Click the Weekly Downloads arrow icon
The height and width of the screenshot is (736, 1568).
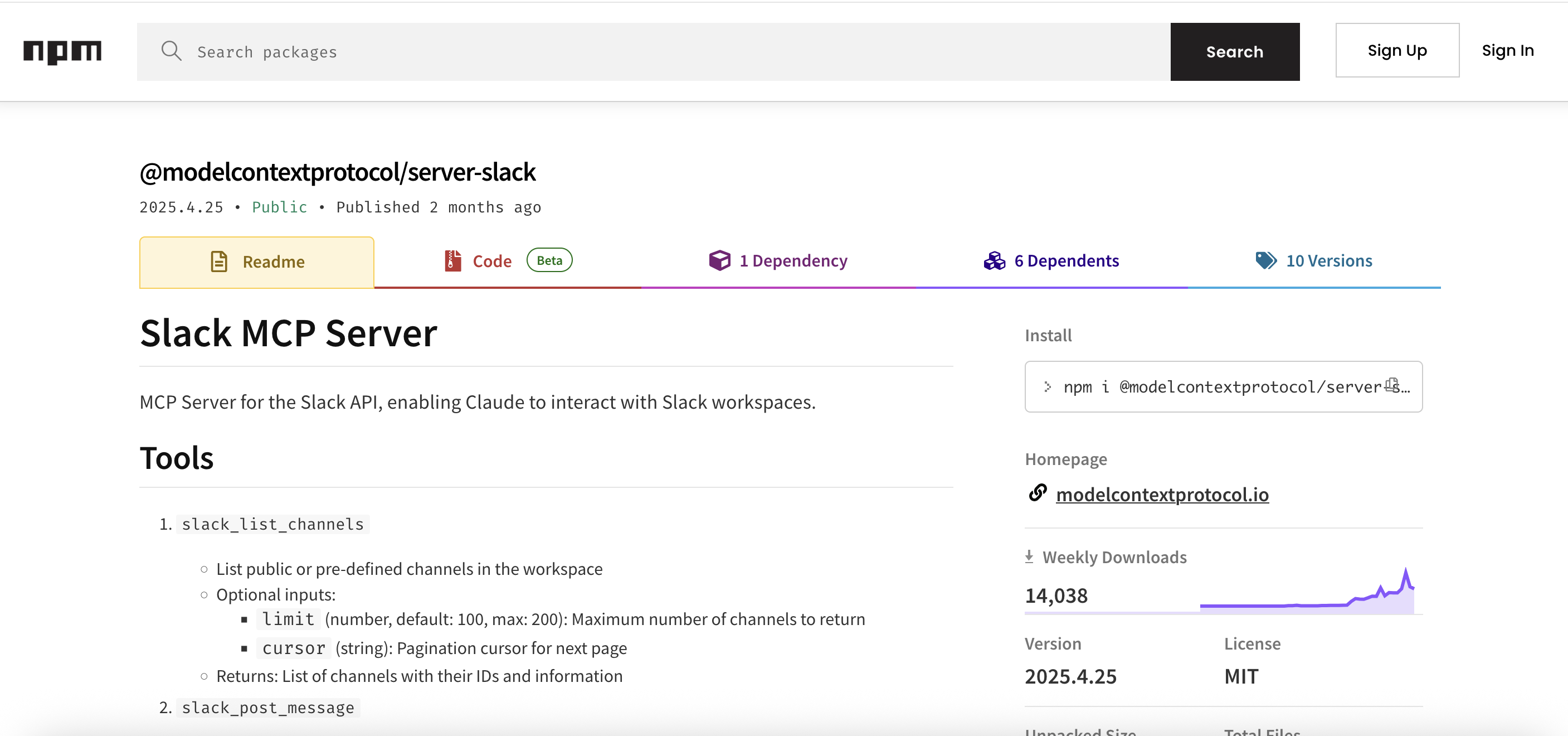pos(1029,557)
